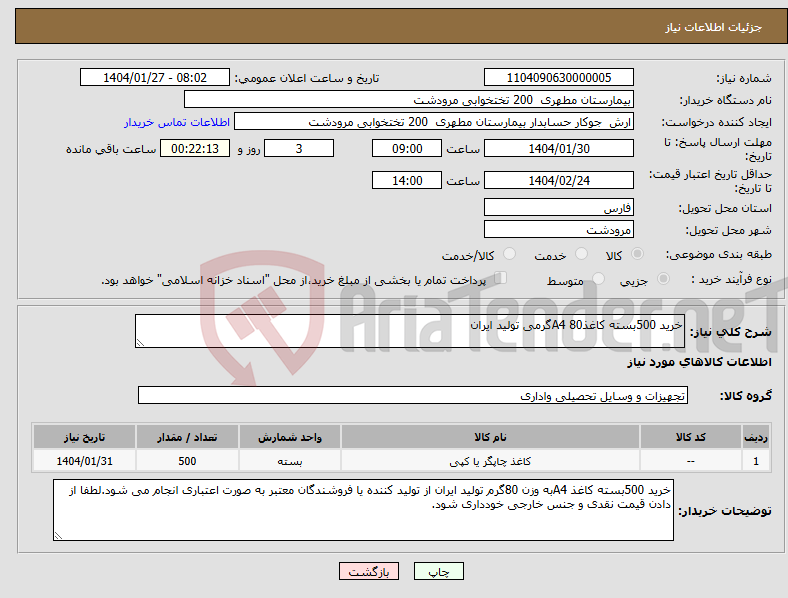Click the remaining days field showing 3
Viewport: 788px width, 598px height.
point(299,148)
